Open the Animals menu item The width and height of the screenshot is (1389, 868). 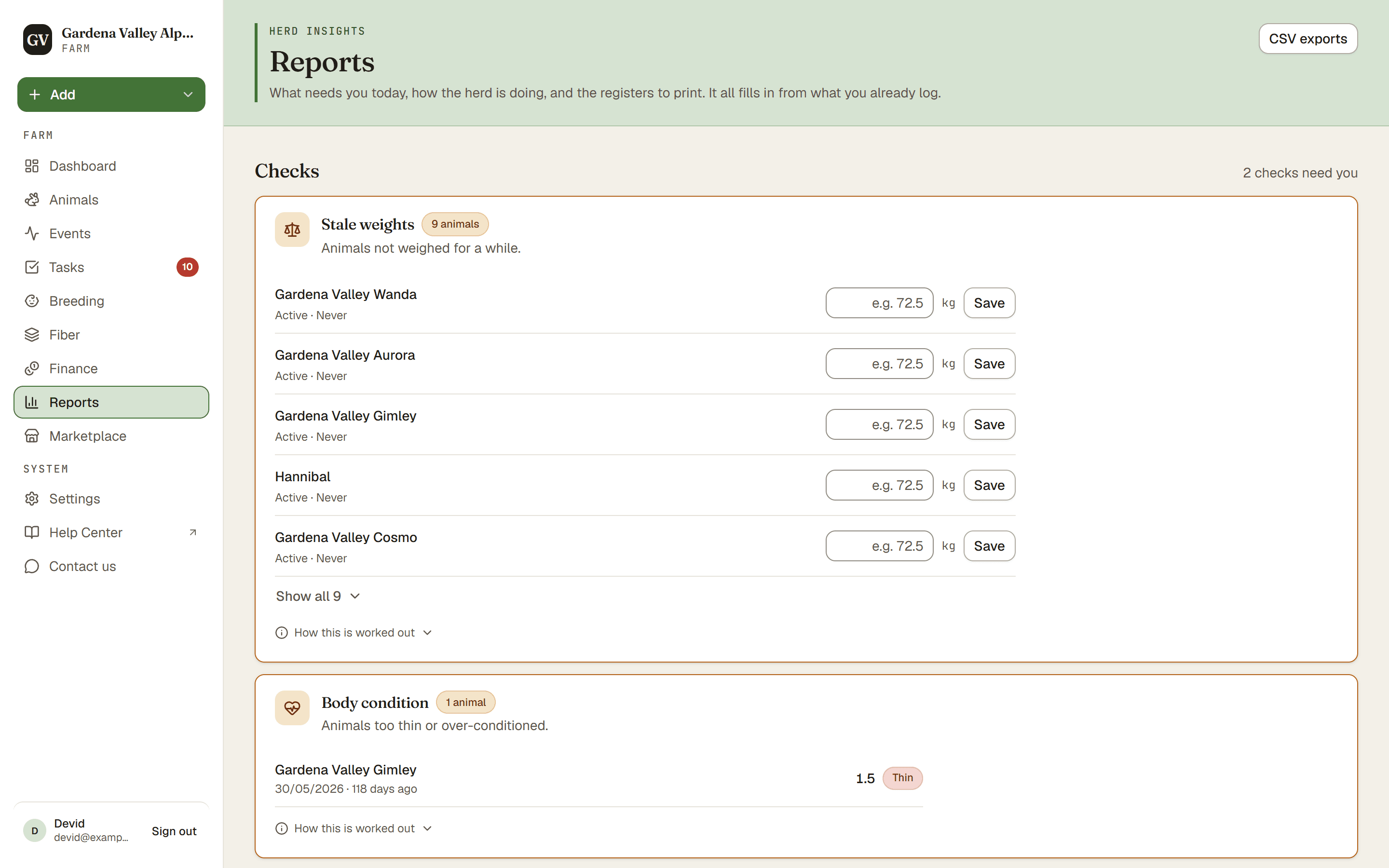coord(111,200)
